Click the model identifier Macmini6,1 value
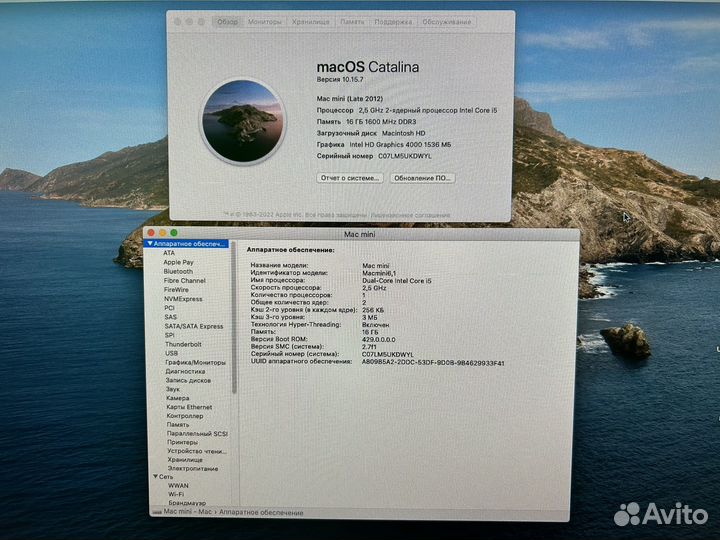 [379, 273]
